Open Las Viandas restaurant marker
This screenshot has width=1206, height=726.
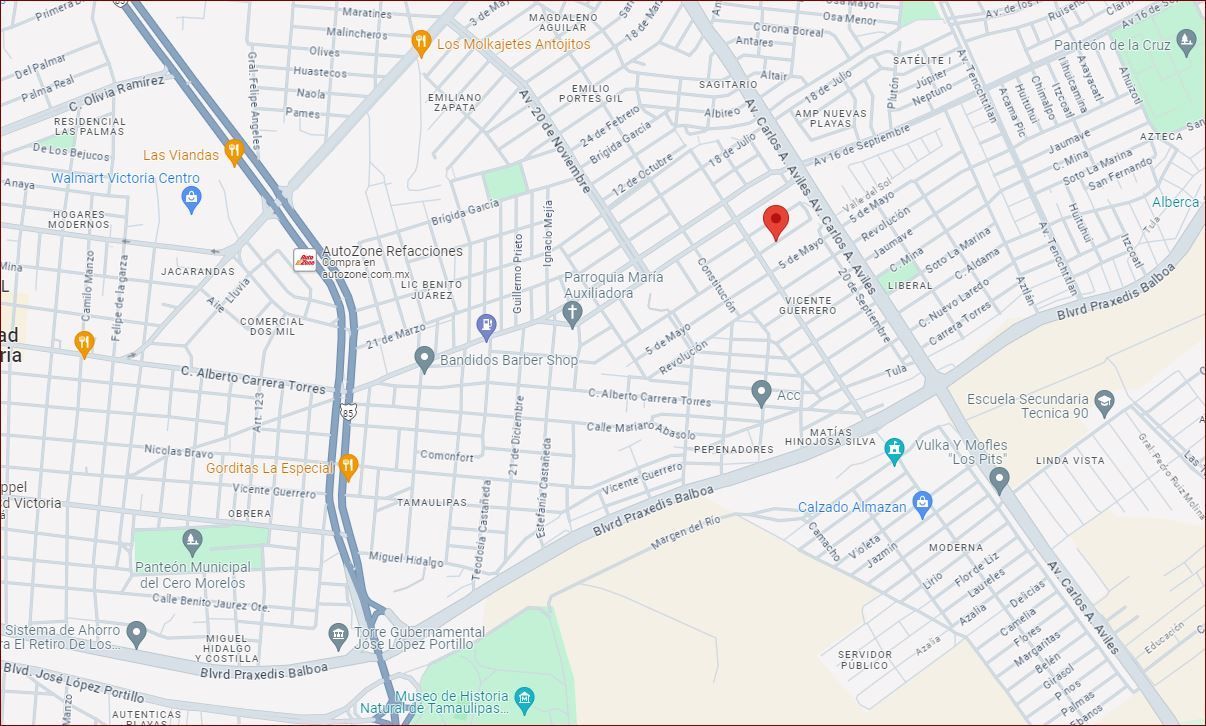[234, 153]
